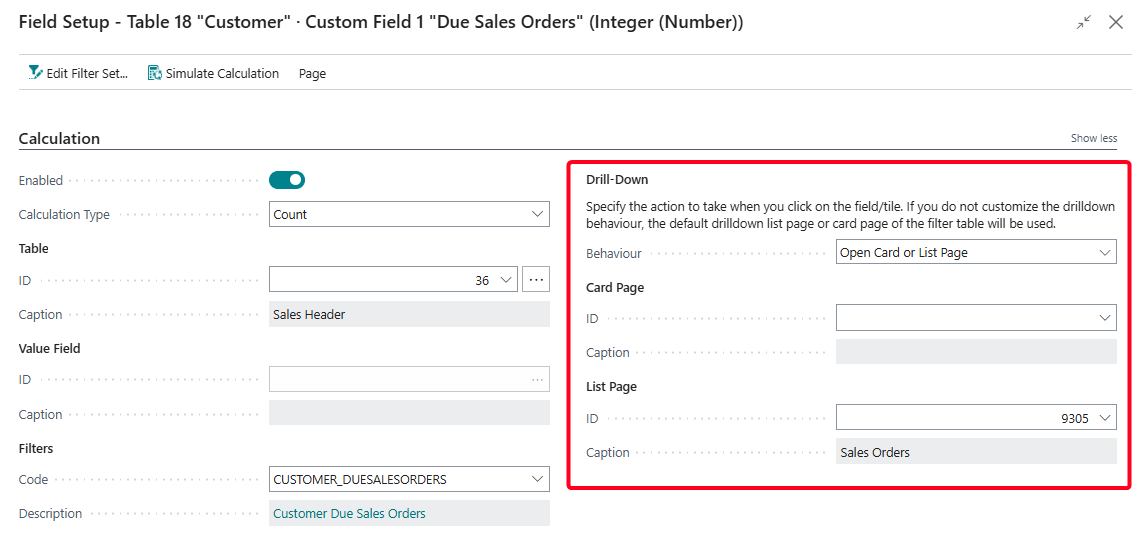Click the Calculation section heading
1139x554 pixels.
pyautogui.click(x=59, y=138)
